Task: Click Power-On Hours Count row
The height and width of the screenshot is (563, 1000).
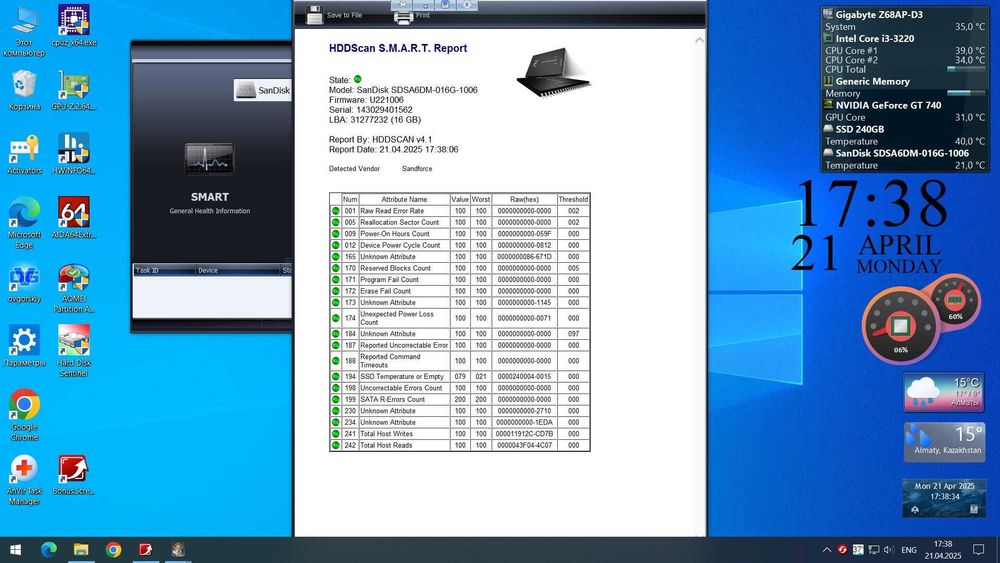Action: point(460,234)
